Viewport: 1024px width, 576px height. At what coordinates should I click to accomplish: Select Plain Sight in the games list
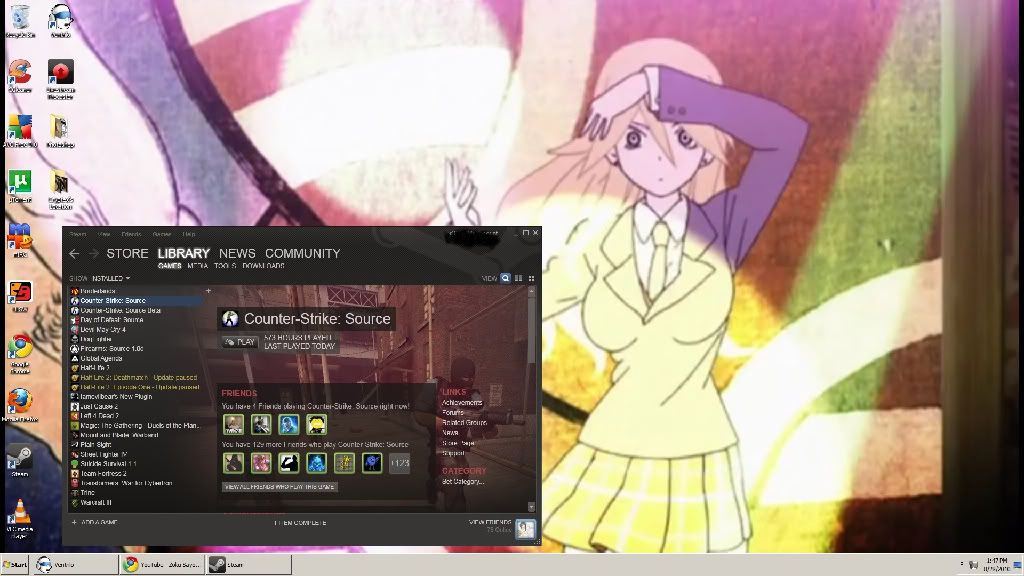click(x=136, y=445)
